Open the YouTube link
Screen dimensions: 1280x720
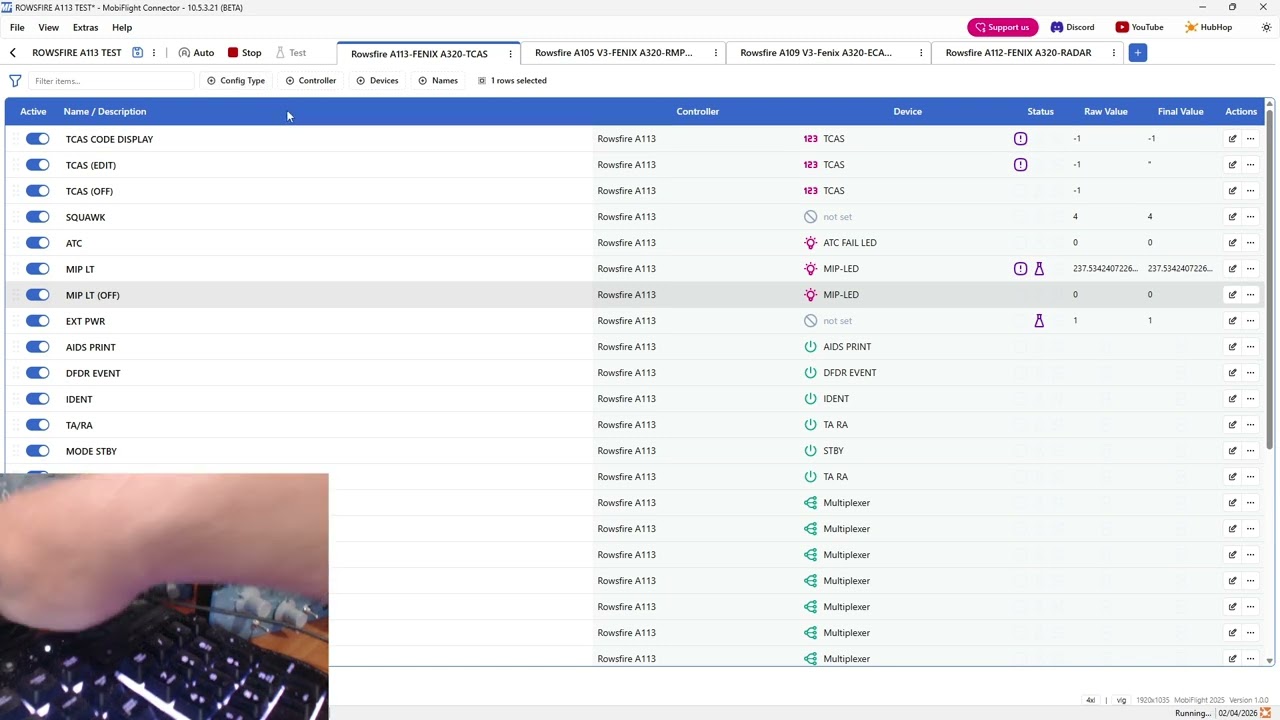[1140, 27]
